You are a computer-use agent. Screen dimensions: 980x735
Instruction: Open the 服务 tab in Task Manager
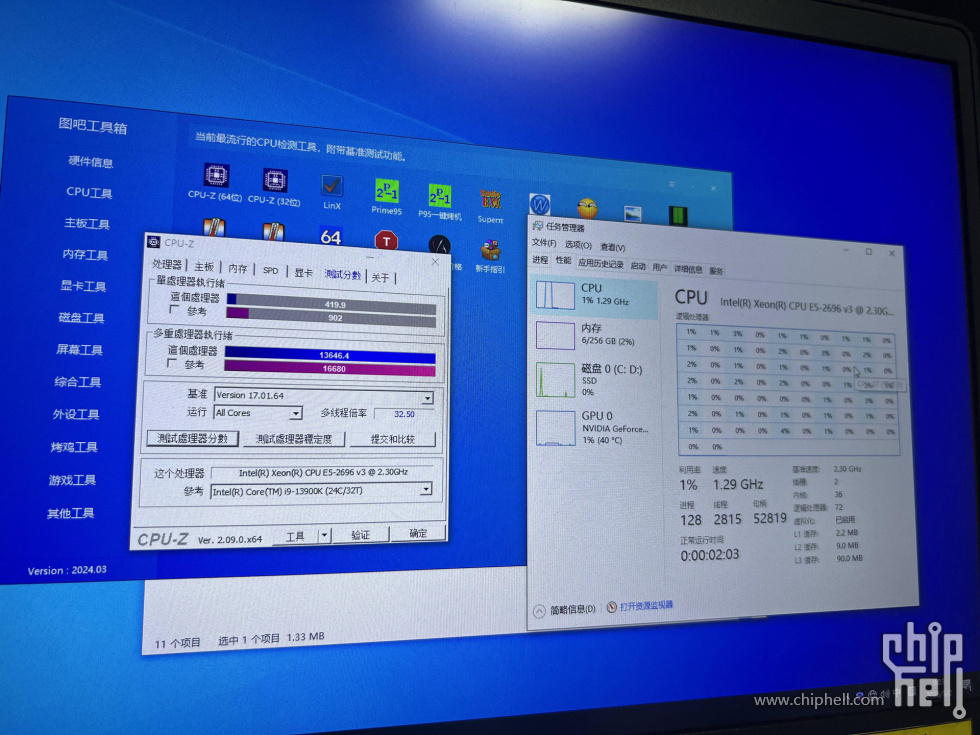(x=716, y=271)
